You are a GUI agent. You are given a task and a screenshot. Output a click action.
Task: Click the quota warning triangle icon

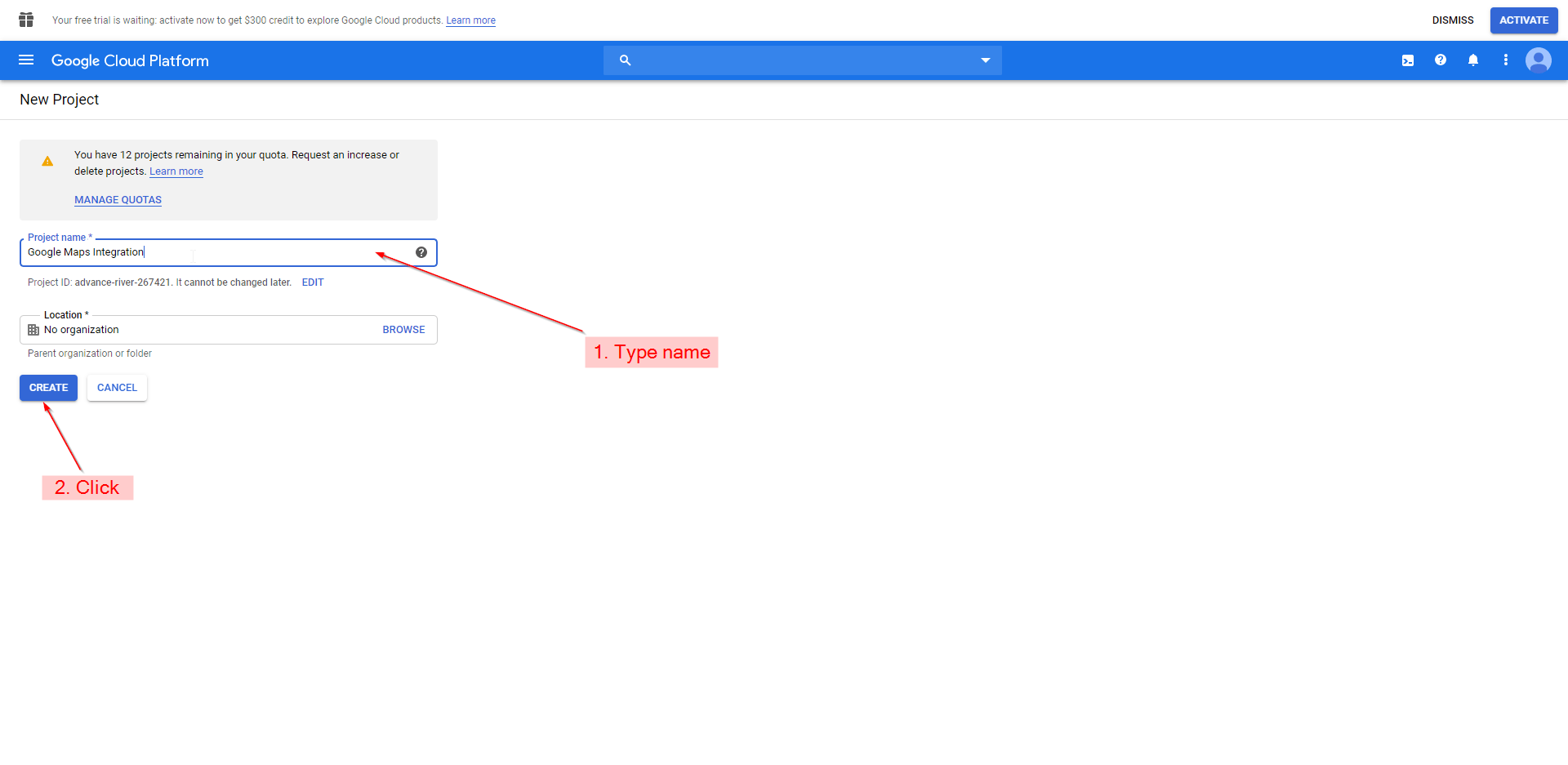click(47, 162)
